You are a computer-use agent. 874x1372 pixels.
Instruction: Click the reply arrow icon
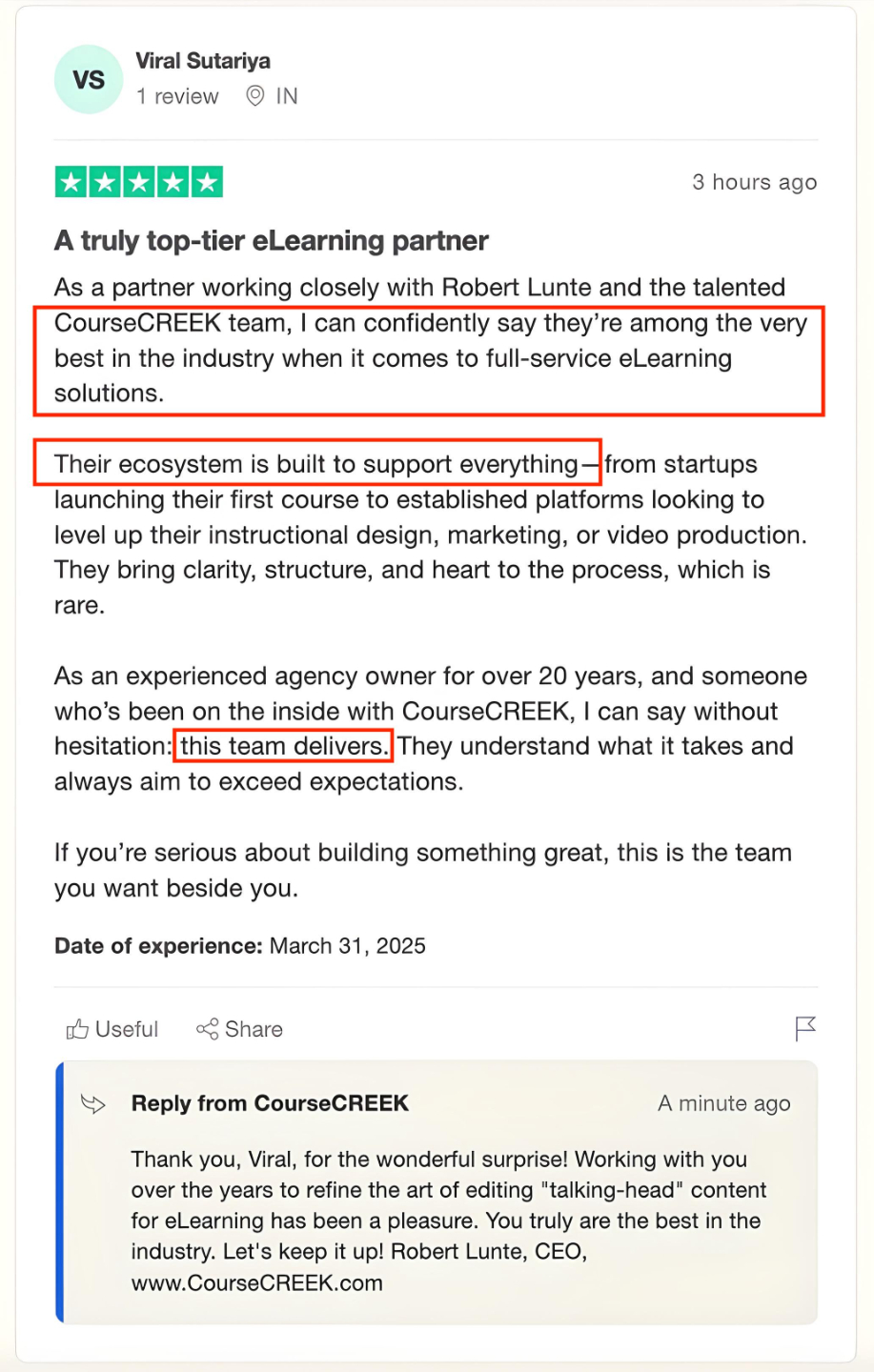pyautogui.click(x=93, y=1104)
